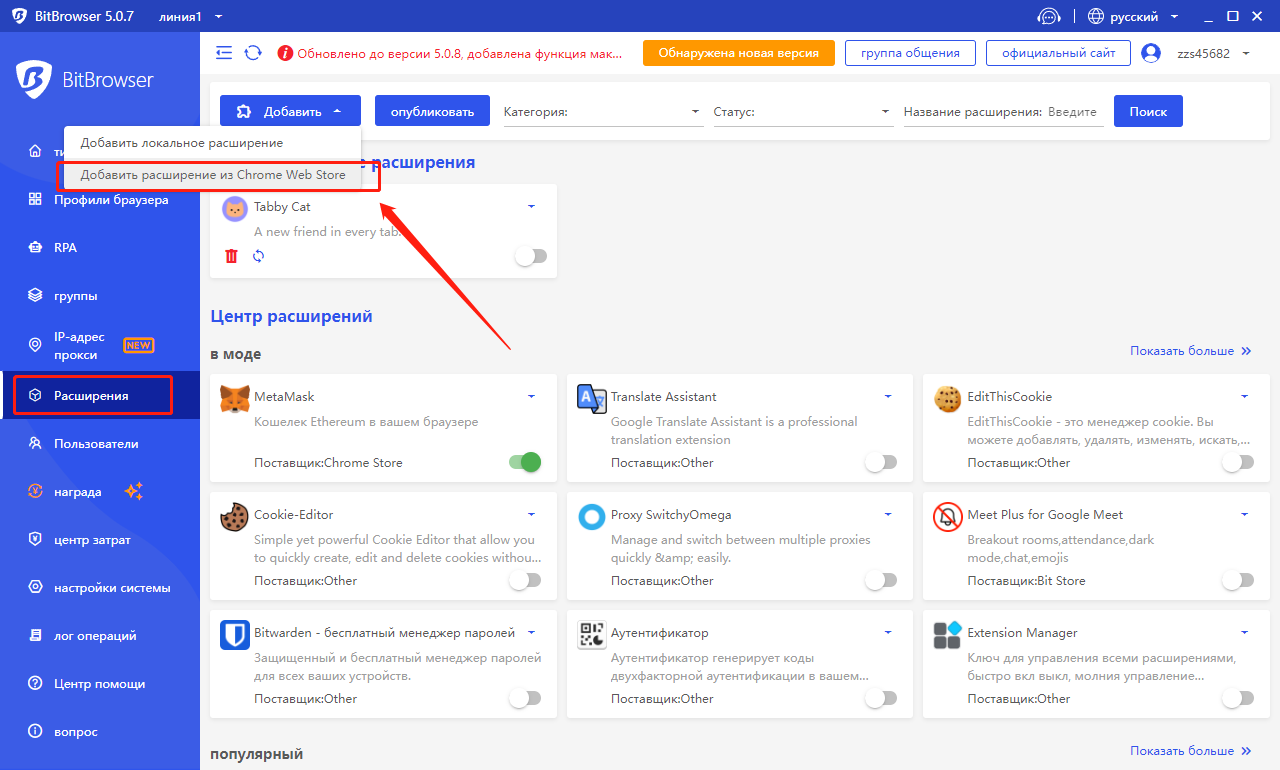Click the Поиск button

(1148, 111)
